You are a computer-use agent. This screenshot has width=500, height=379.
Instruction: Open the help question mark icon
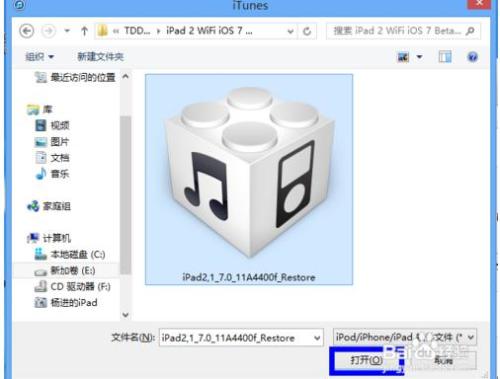(x=472, y=57)
